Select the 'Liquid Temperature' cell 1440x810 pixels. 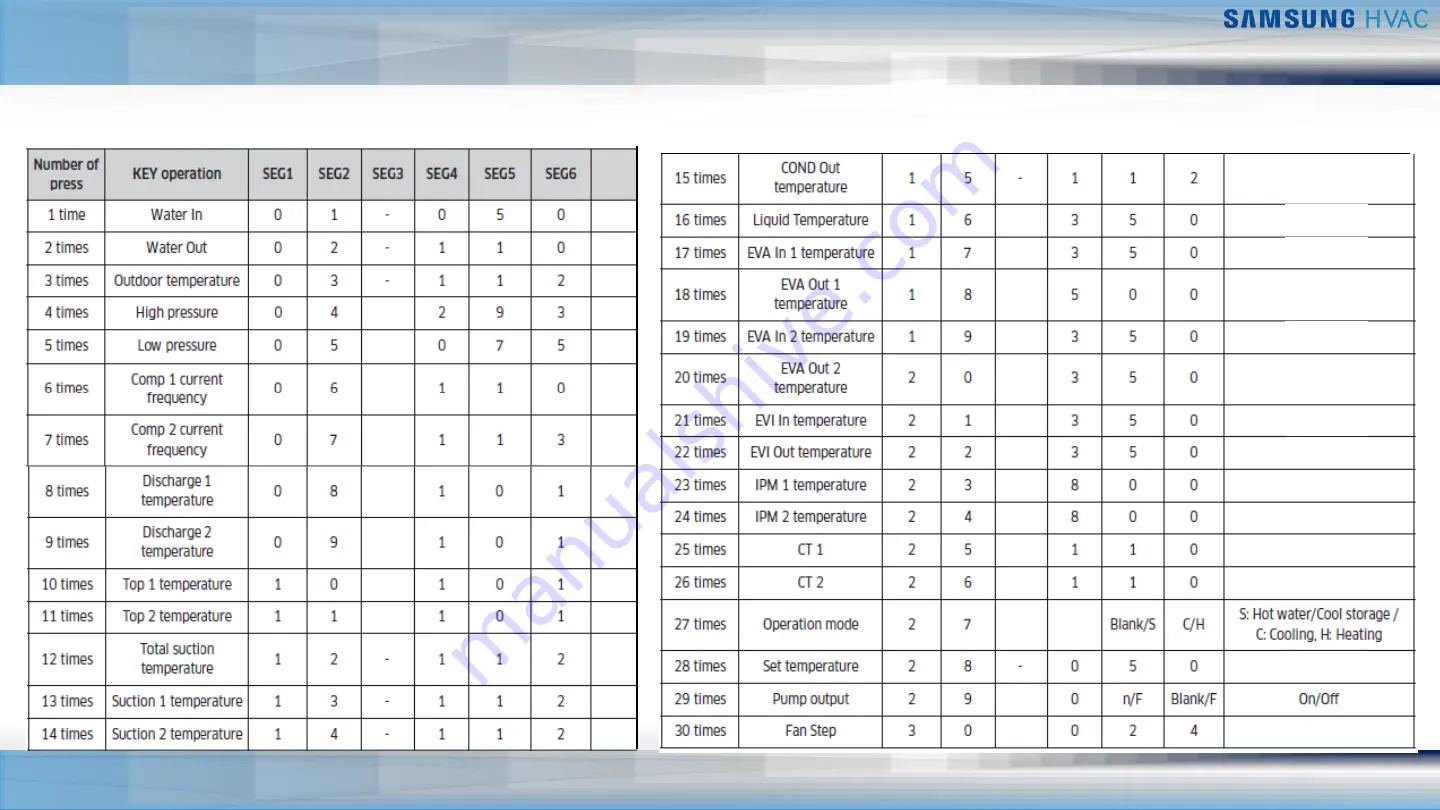(x=810, y=220)
